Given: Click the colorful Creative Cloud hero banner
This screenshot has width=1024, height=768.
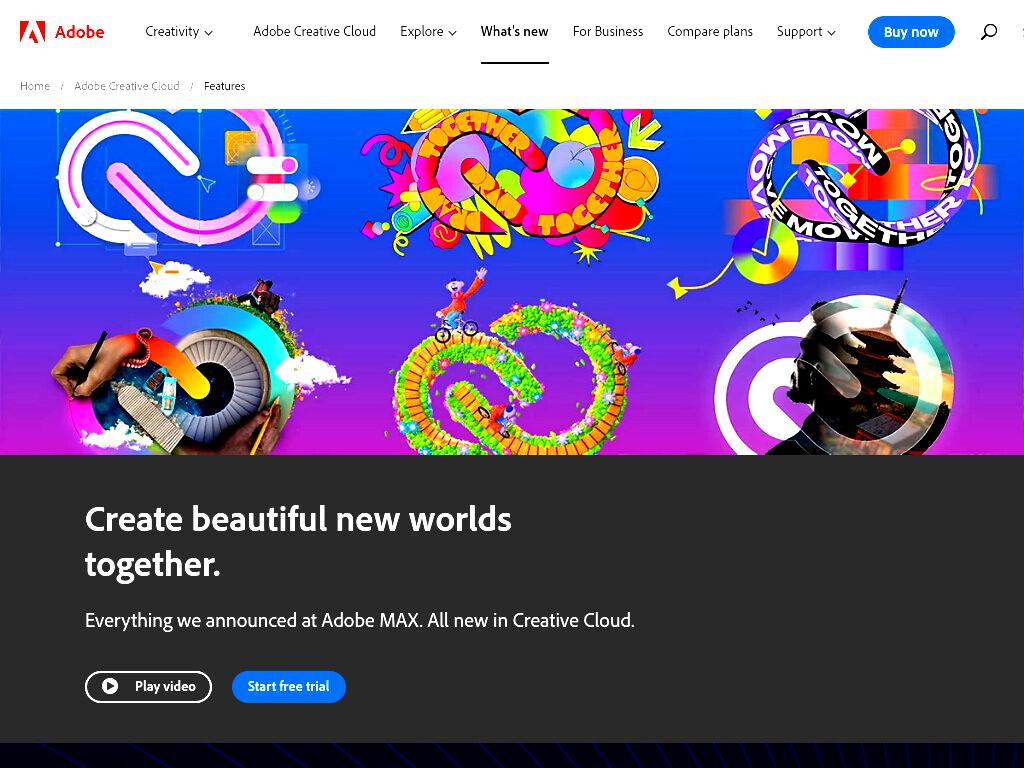Looking at the screenshot, I should 512,282.
